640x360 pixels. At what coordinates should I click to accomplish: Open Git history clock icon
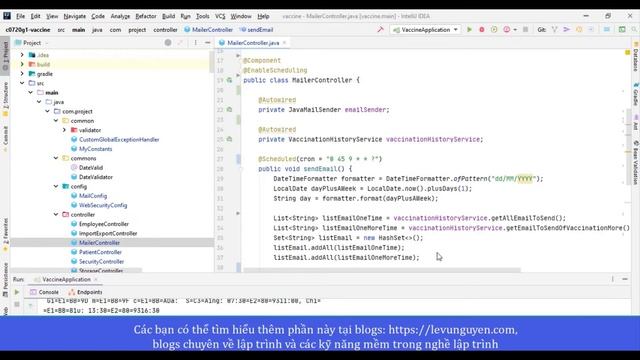click(x=579, y=29)
